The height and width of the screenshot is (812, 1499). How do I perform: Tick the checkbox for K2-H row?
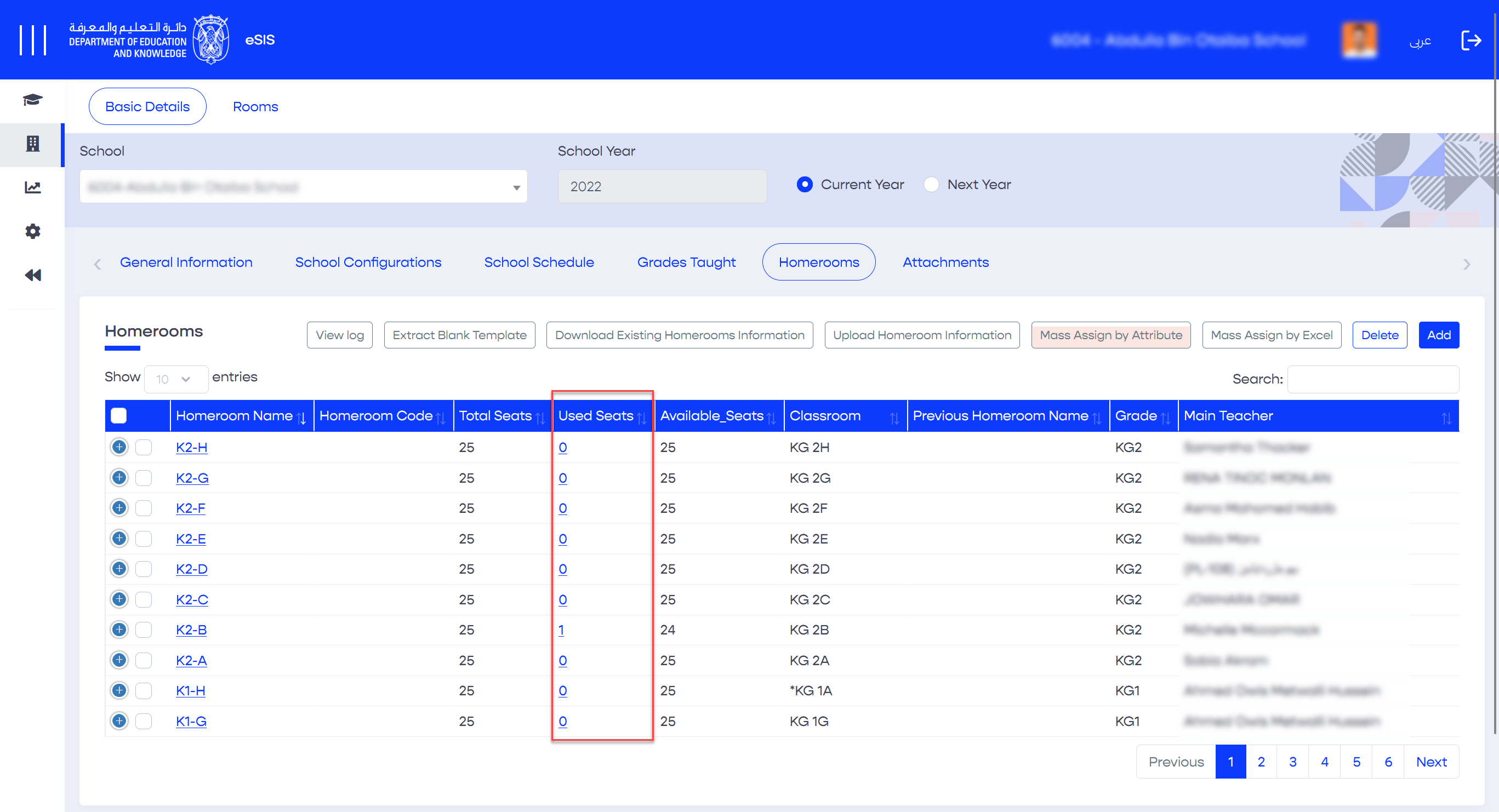pos(144,447)
